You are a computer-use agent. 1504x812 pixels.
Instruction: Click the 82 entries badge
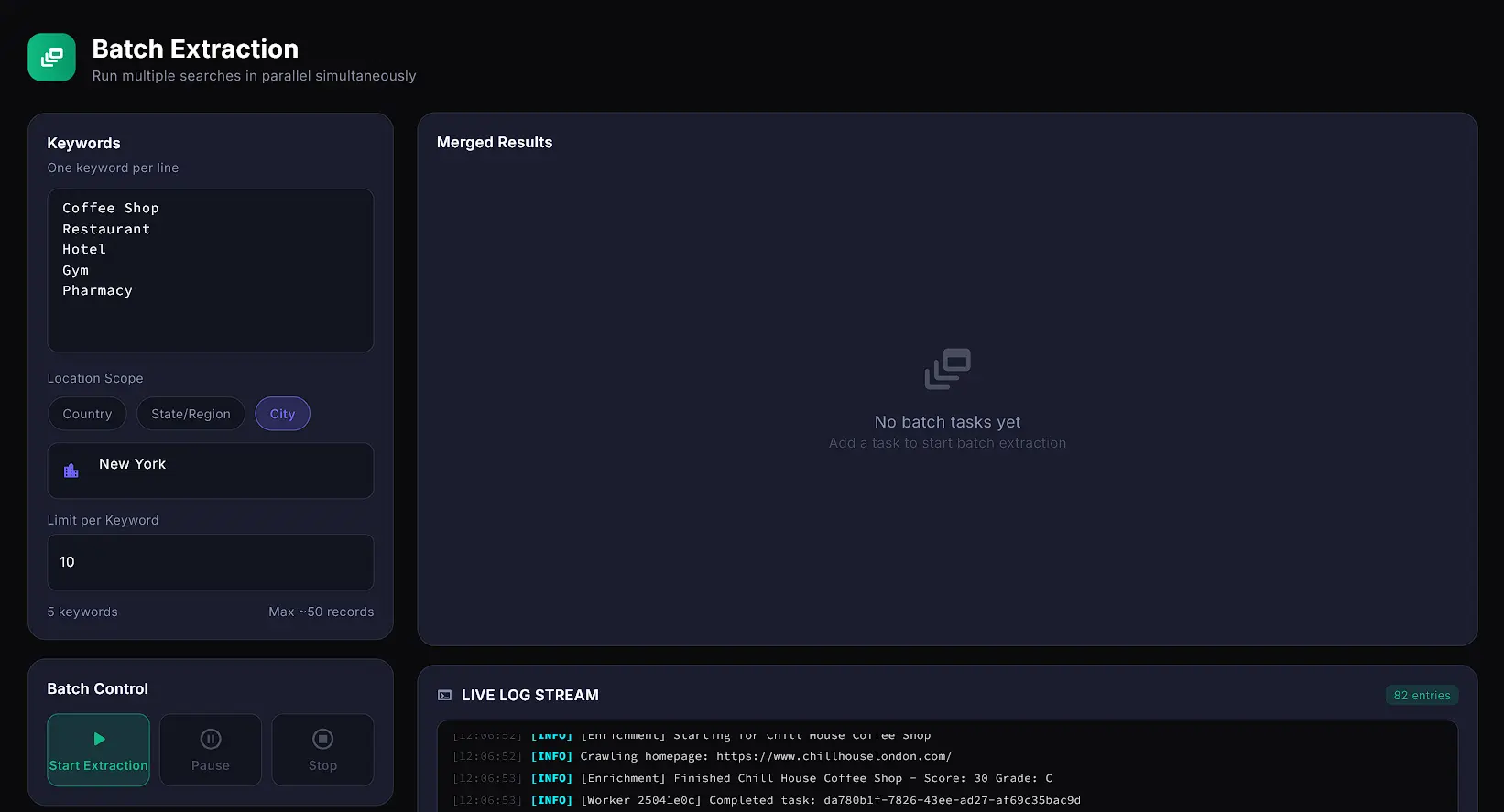(1422, 696)
